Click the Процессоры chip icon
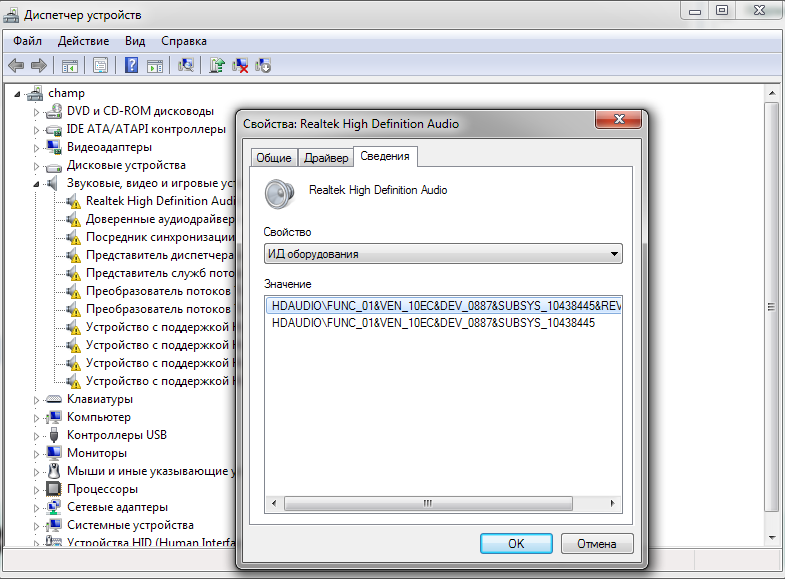This screenshot has width=785, height=579. pyautogui.click(x=53, y=489)
